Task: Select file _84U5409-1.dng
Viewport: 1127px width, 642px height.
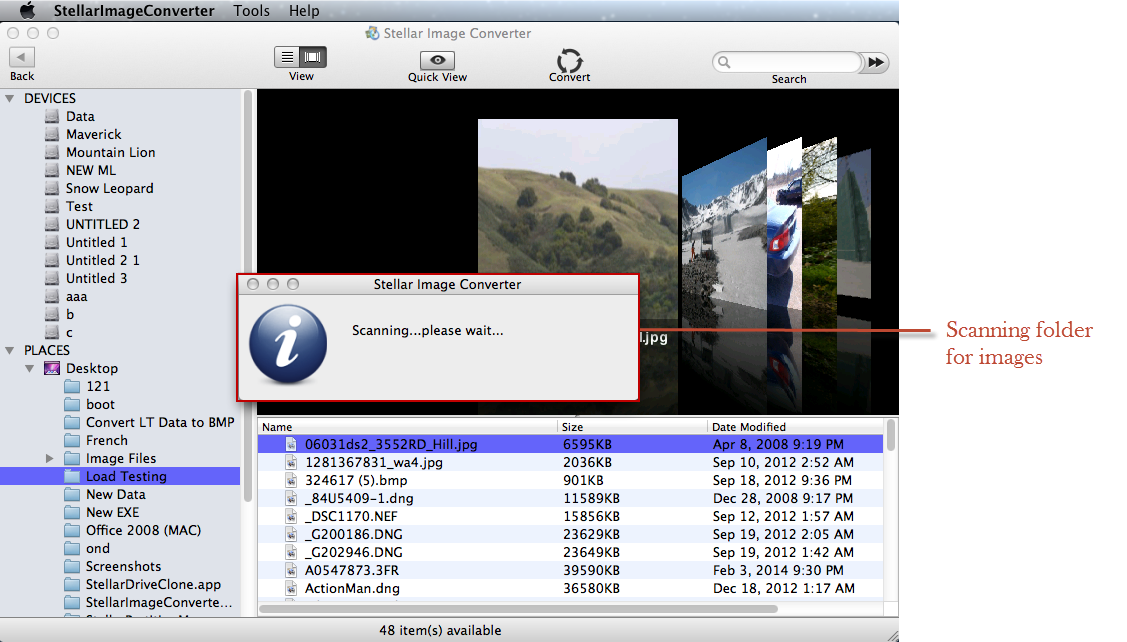Action: click(x=359, y=498)
